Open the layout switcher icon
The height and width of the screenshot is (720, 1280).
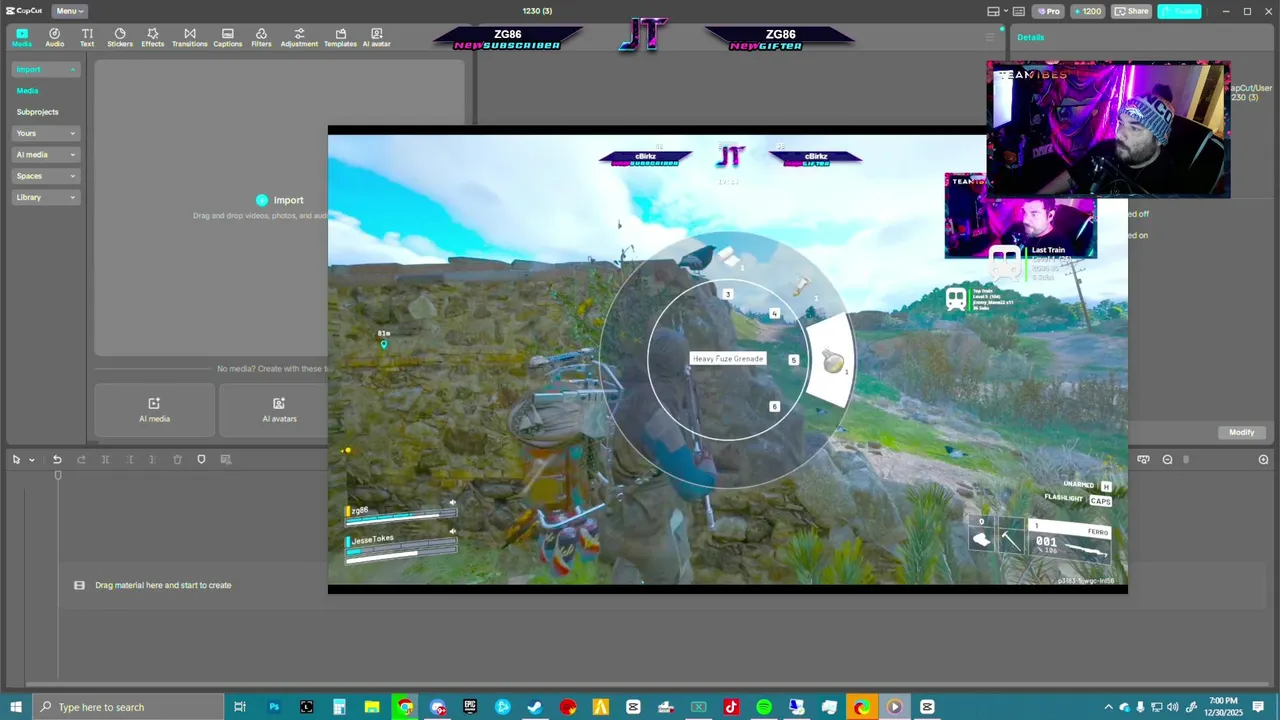993,11
